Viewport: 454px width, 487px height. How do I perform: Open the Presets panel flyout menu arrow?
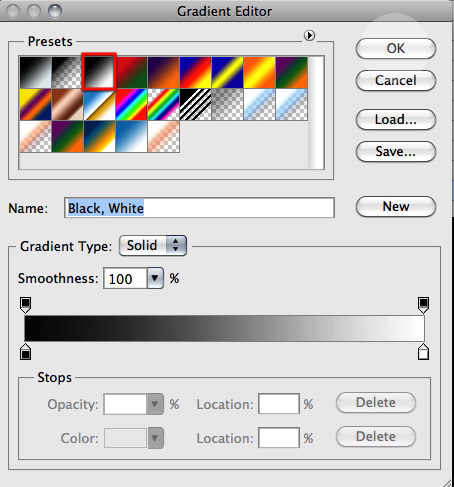[309, 35]
